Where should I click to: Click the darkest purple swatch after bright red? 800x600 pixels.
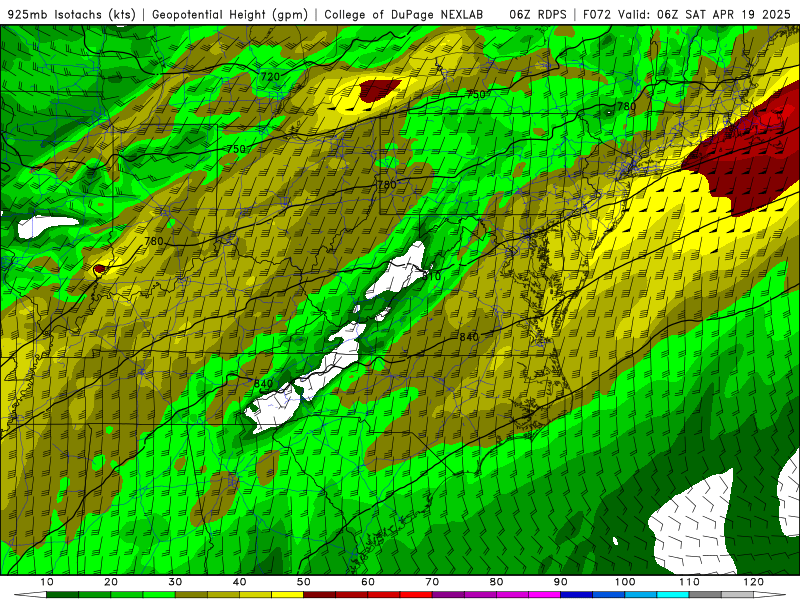(x=448, y=595)
